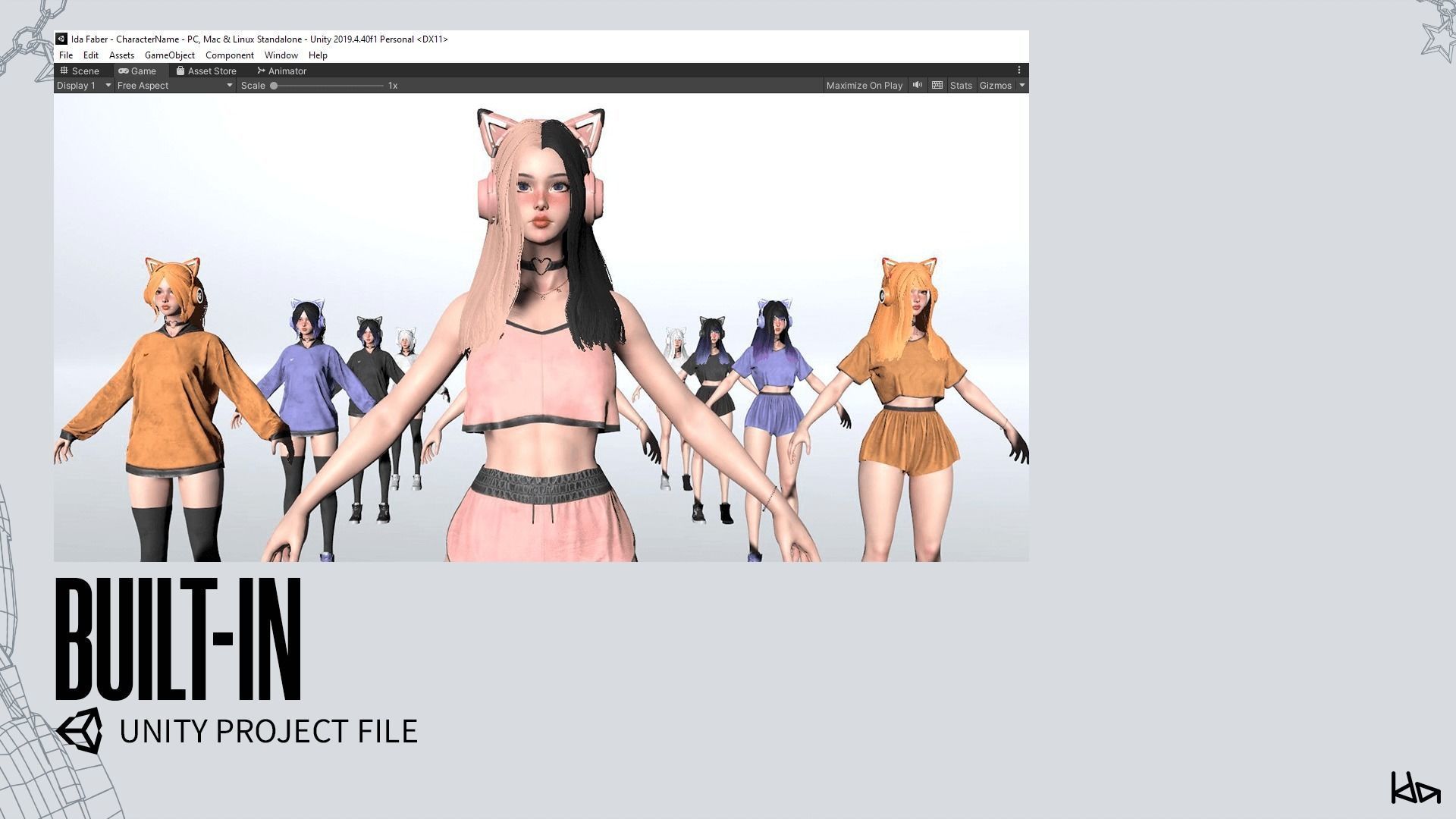Toggle the Stats overlay
The width and height of the screenshot is (1456, 819).
[x=961, y=86]
